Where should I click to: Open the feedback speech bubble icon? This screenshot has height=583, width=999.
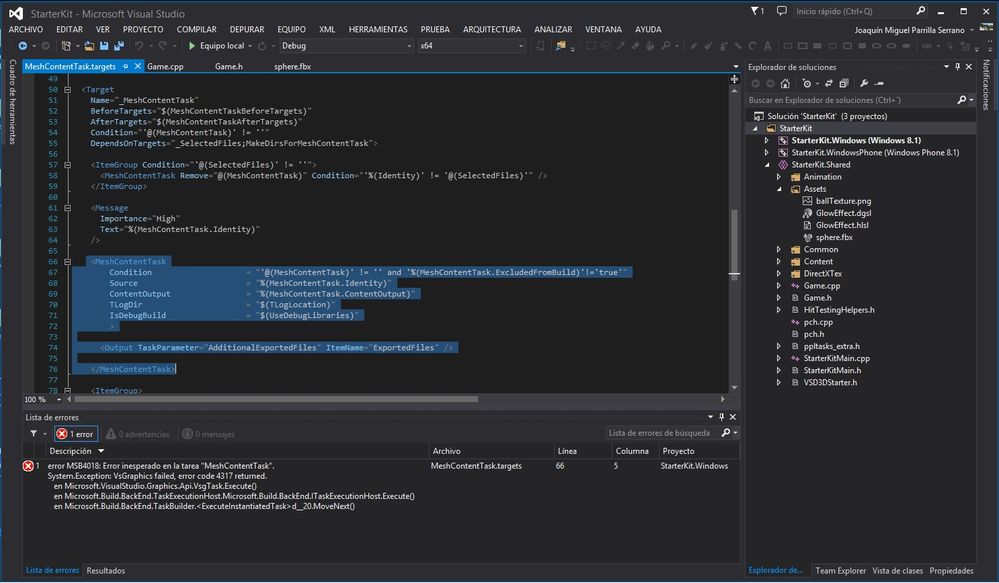pos(782,11)
